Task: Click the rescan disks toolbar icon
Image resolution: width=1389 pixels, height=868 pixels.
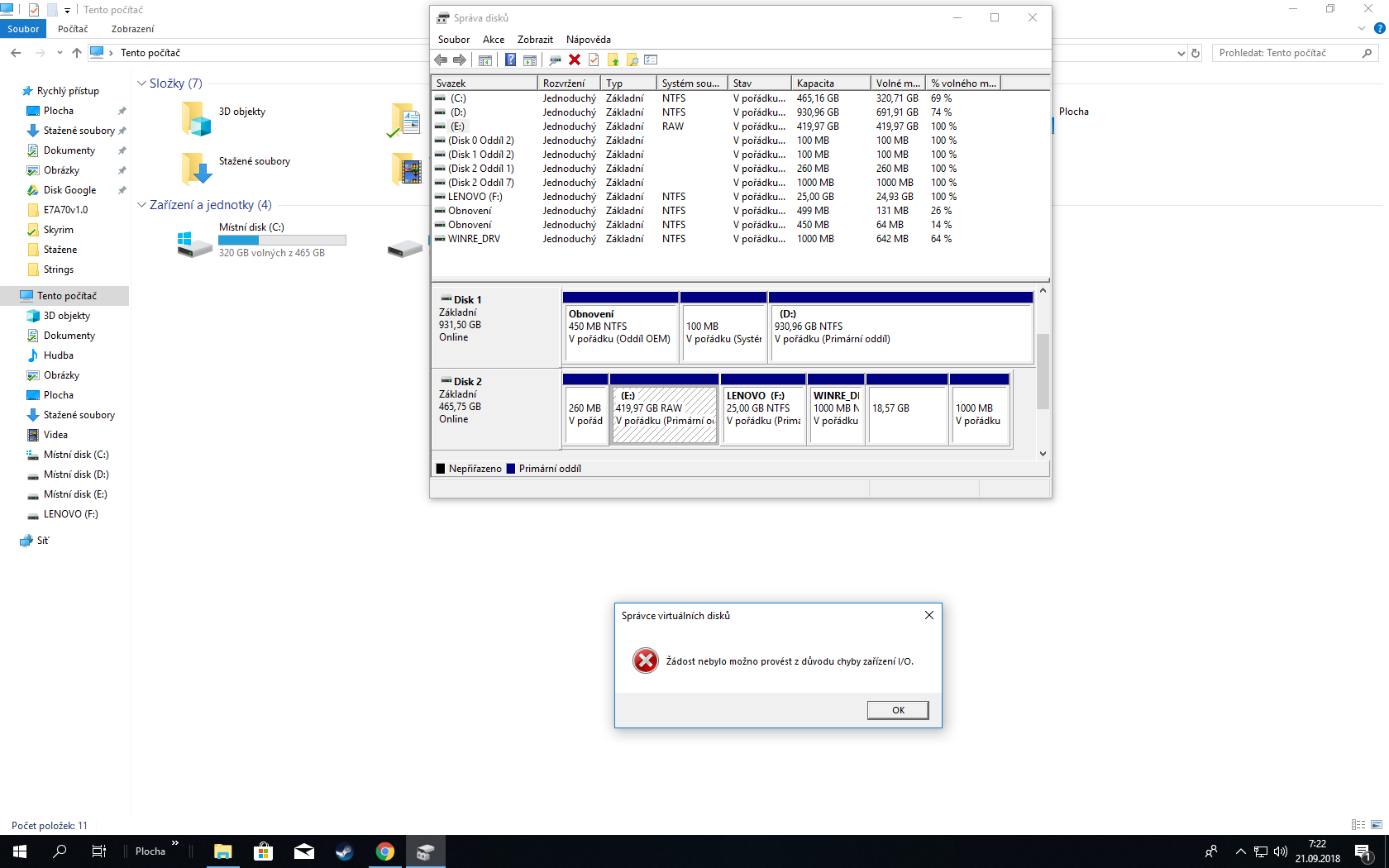Action: pos(555,60)
